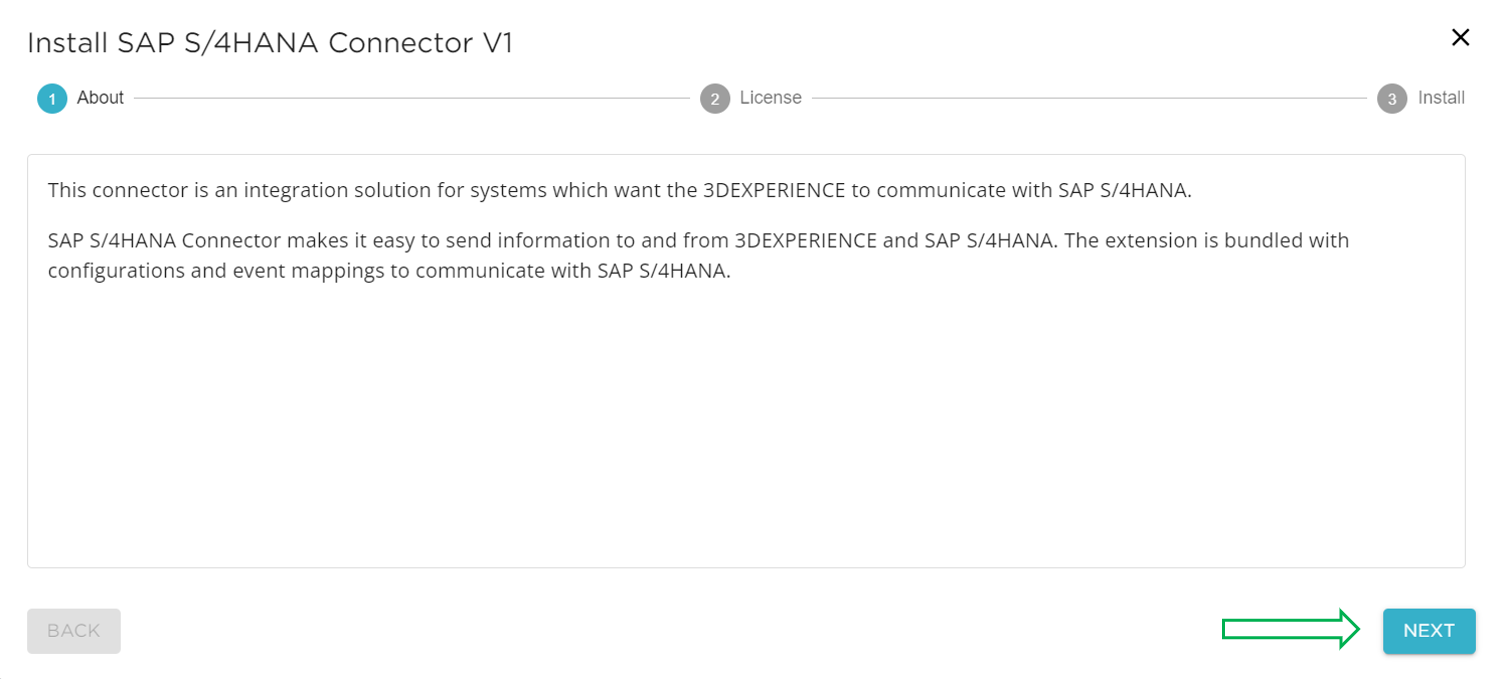Screen dimensions: 1500x679
Task: Click the green arrow pointing at NEXT
Action: click(1290, 630)
